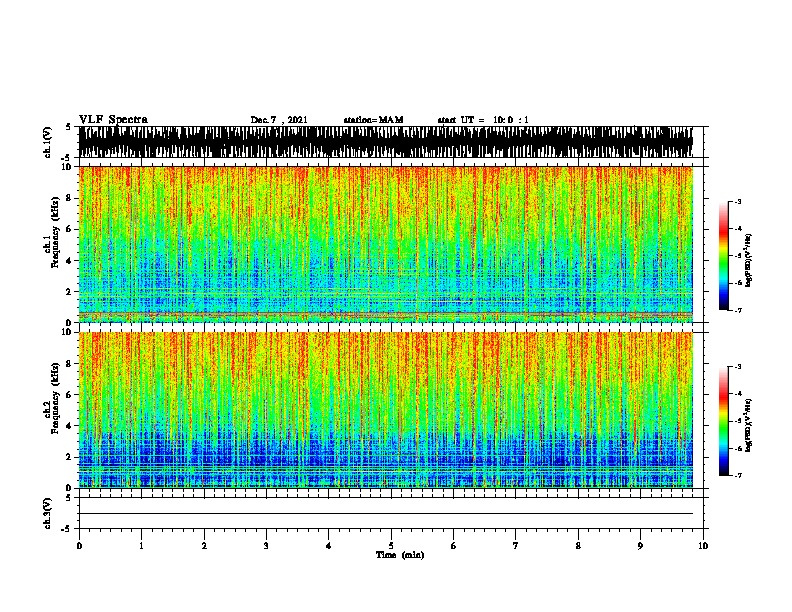
Task: Click the "6" kHz tick of ch.2 spectrogram
Action: tap(70, 395)
